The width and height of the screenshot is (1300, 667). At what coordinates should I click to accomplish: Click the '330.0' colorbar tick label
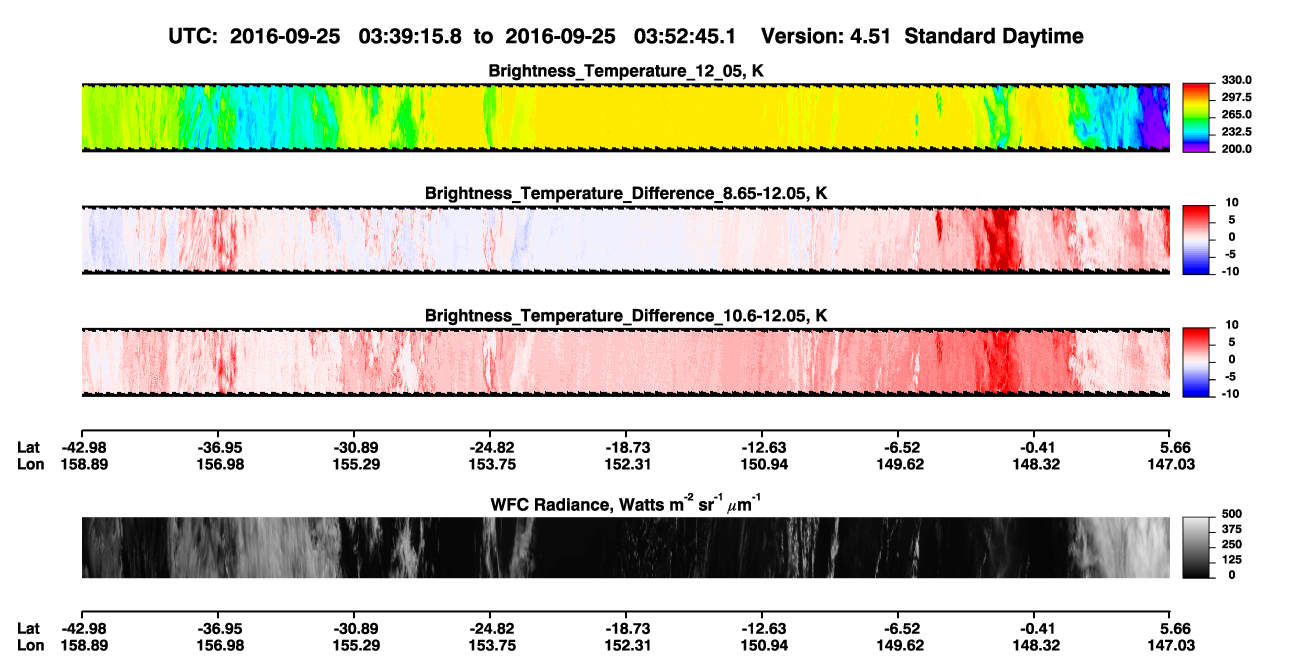pos(1237,80)
